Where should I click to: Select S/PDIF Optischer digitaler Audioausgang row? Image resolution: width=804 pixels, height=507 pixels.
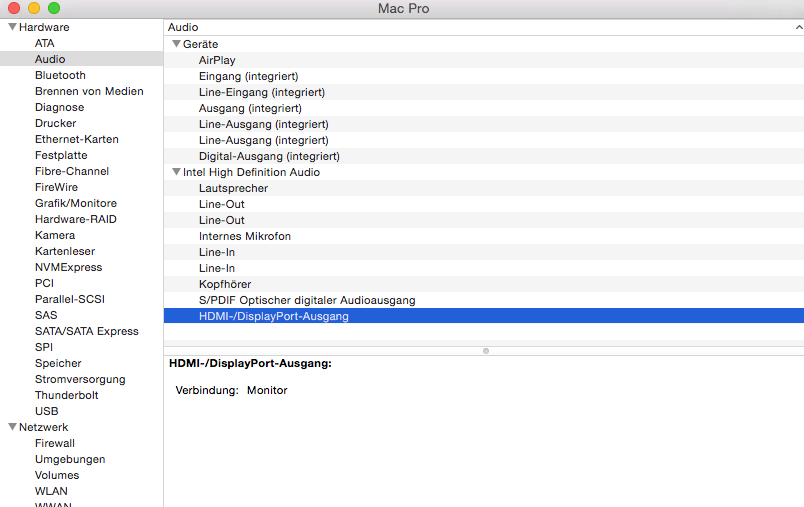click(484, 300)
